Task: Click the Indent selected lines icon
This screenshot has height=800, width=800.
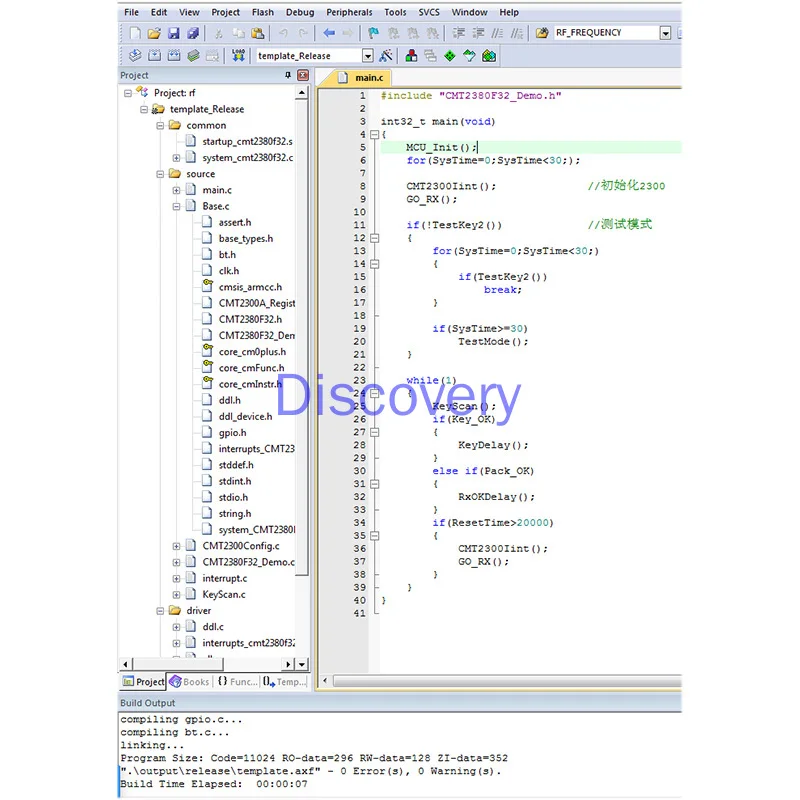Action: pyautogui.click(x=459, y=33)
